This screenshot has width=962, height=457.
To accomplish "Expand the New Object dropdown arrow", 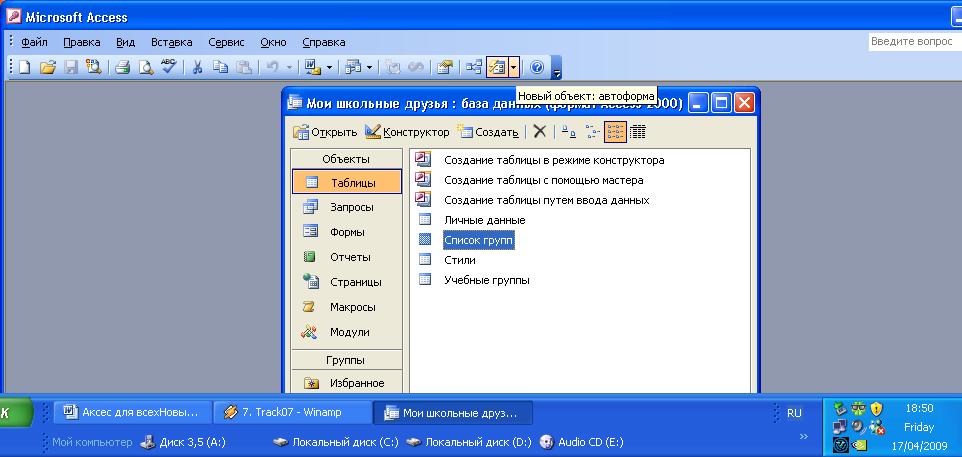I will pos(514,67).
